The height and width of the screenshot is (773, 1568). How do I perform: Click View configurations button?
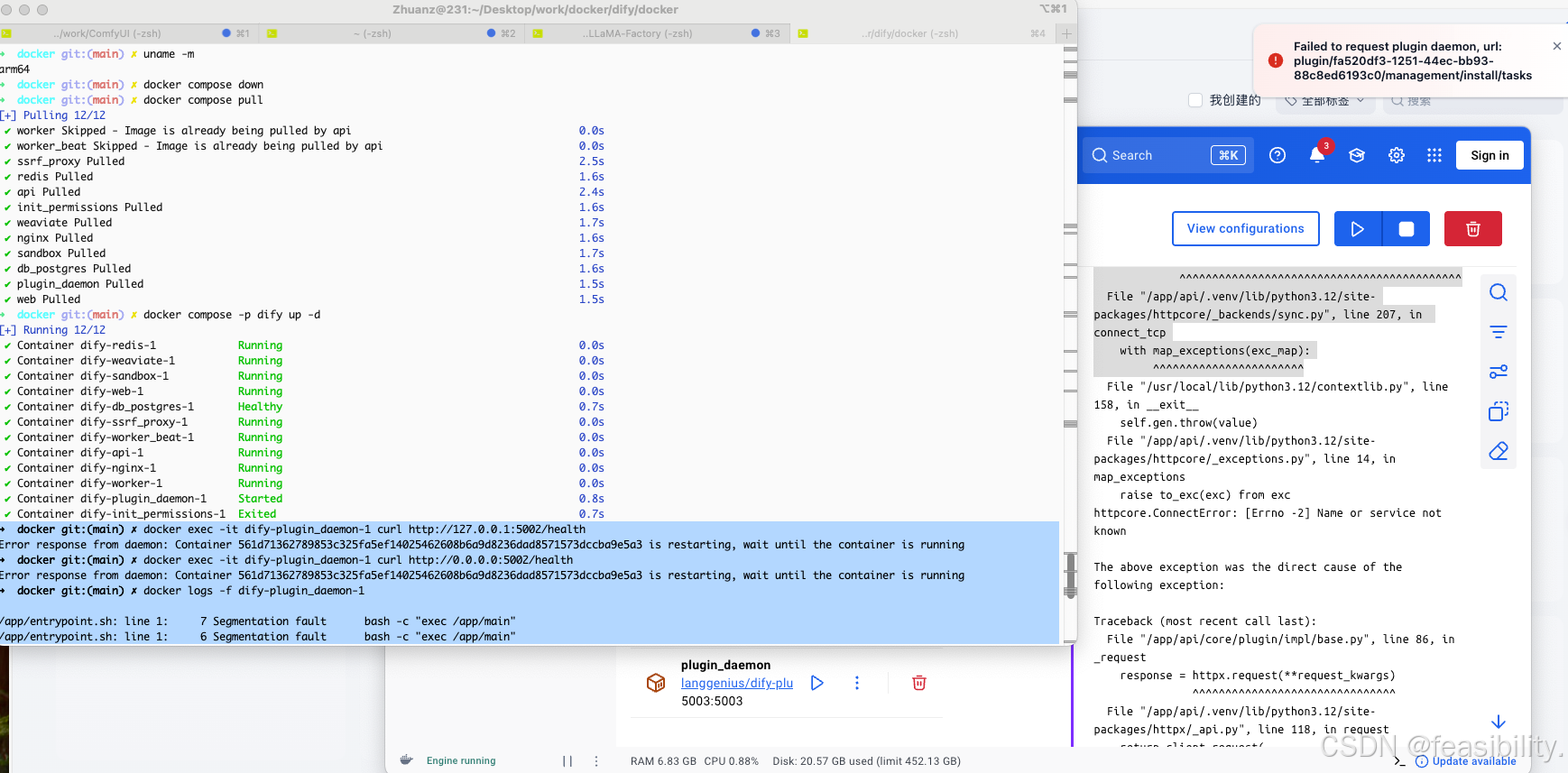coord(1246,229)
